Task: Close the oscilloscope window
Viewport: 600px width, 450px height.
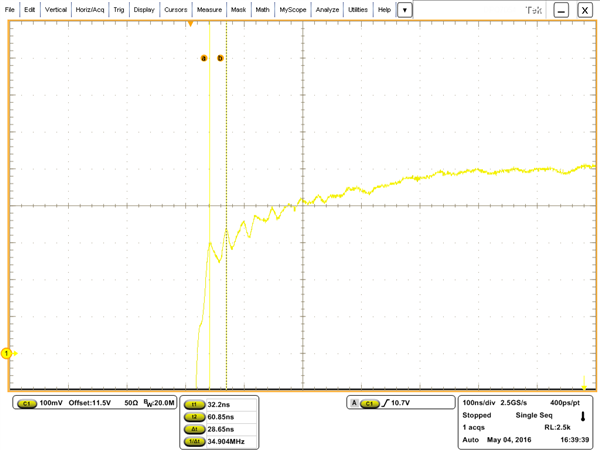Action: 585,10
